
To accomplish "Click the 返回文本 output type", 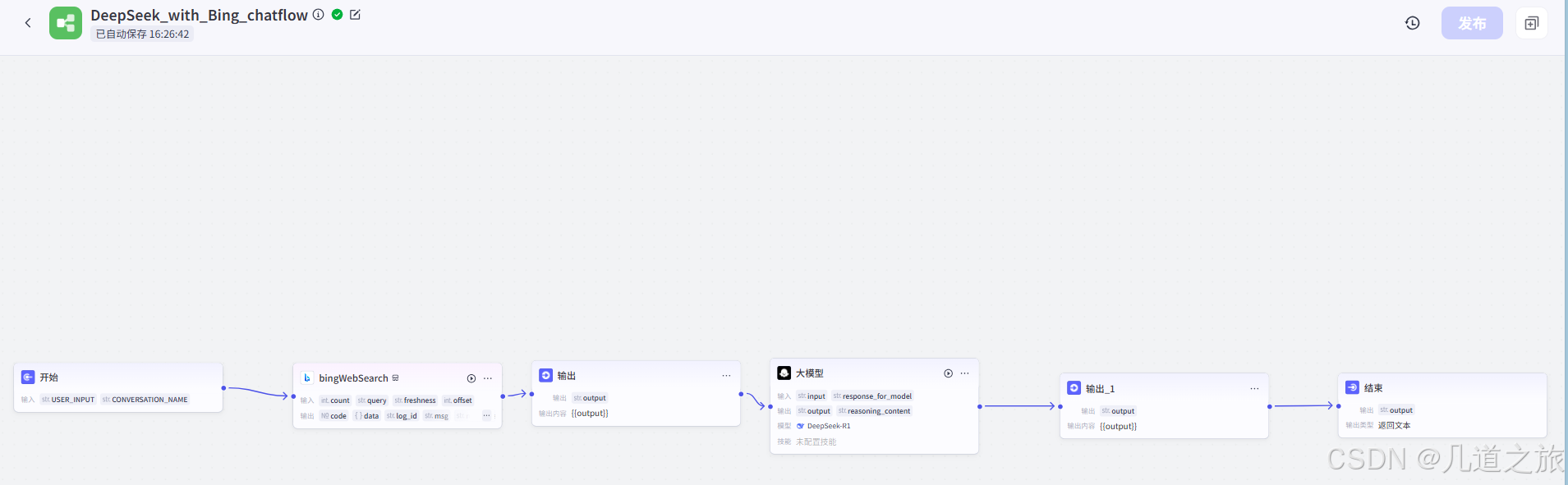I will coord(1394,425).
